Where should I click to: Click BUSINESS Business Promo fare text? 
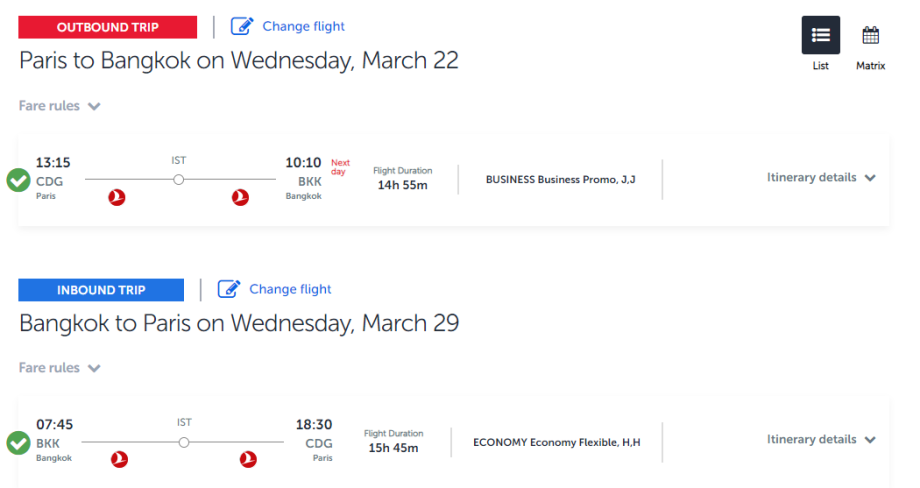coord(560,180)
